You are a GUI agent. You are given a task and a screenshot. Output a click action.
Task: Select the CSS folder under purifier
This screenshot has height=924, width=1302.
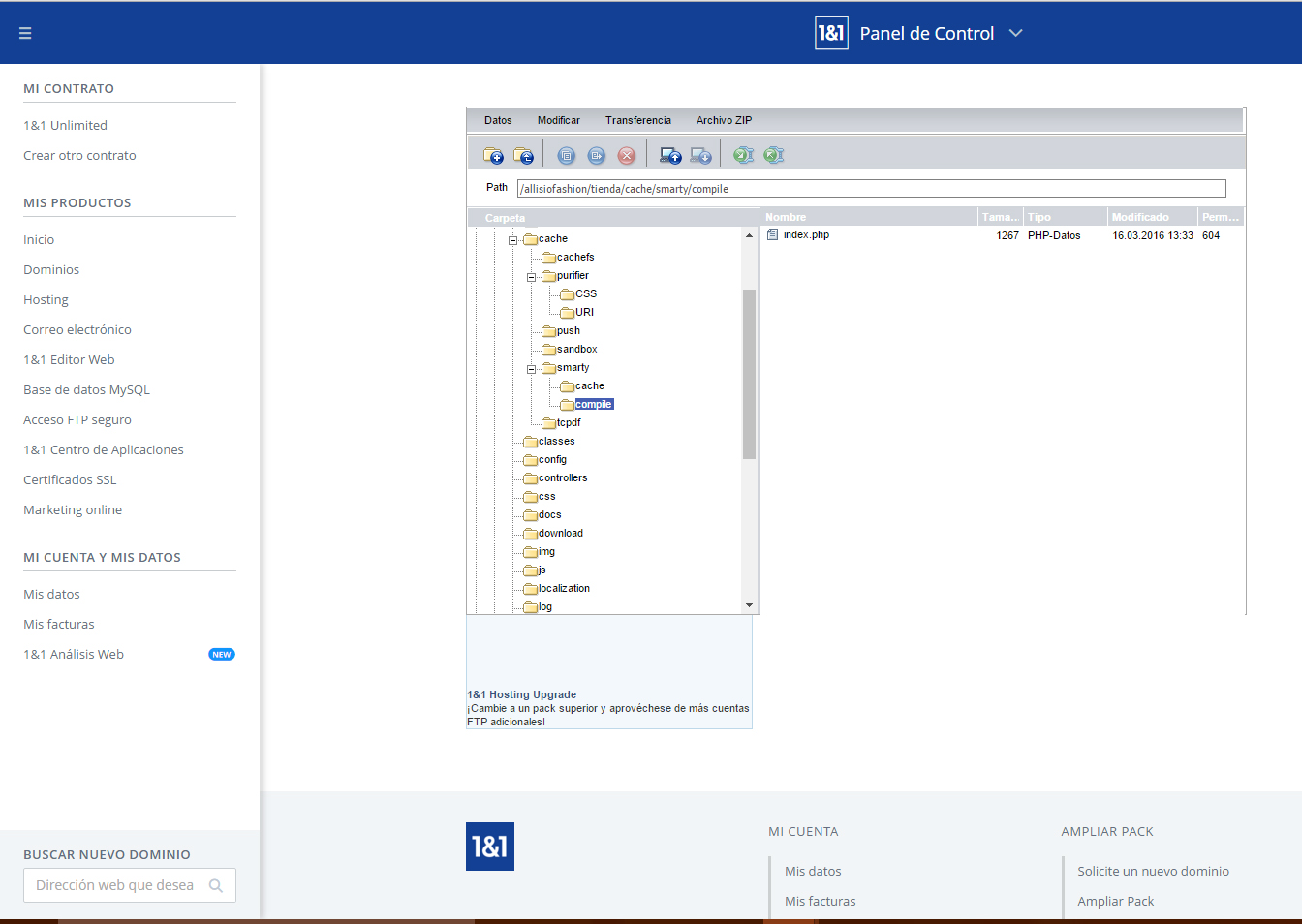pos(586,293)
